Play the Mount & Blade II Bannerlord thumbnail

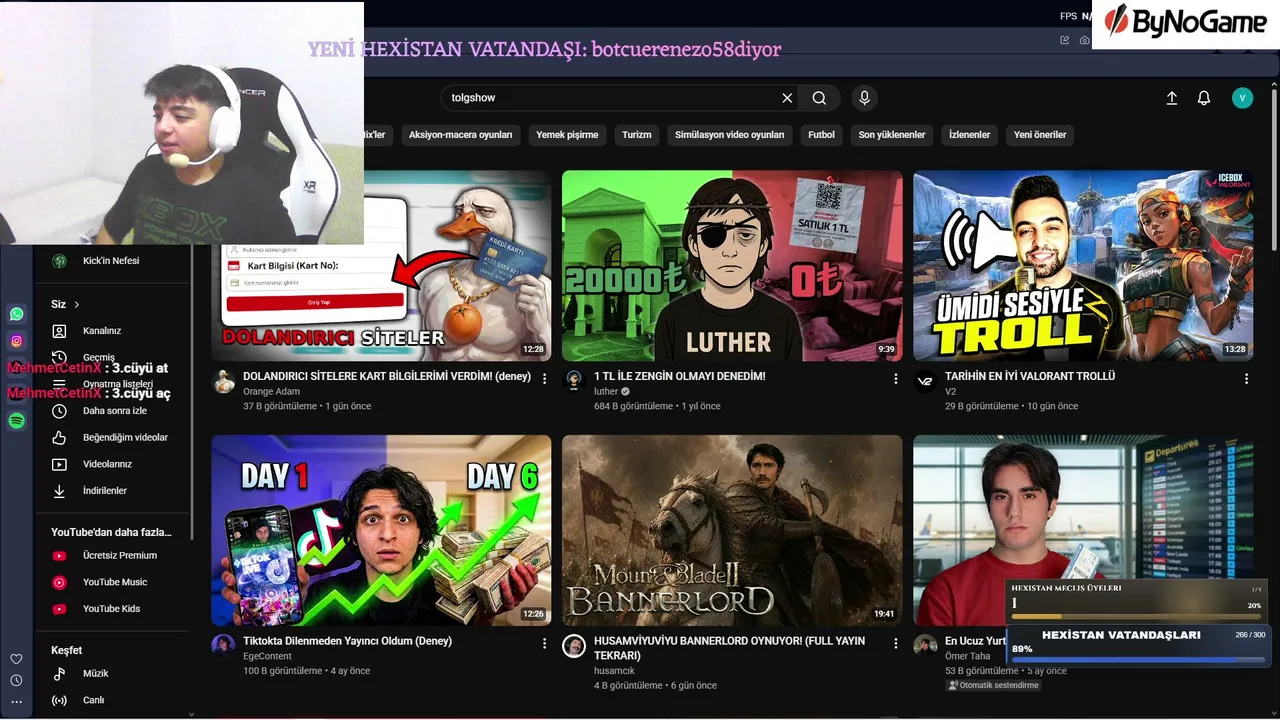point(732,530)
